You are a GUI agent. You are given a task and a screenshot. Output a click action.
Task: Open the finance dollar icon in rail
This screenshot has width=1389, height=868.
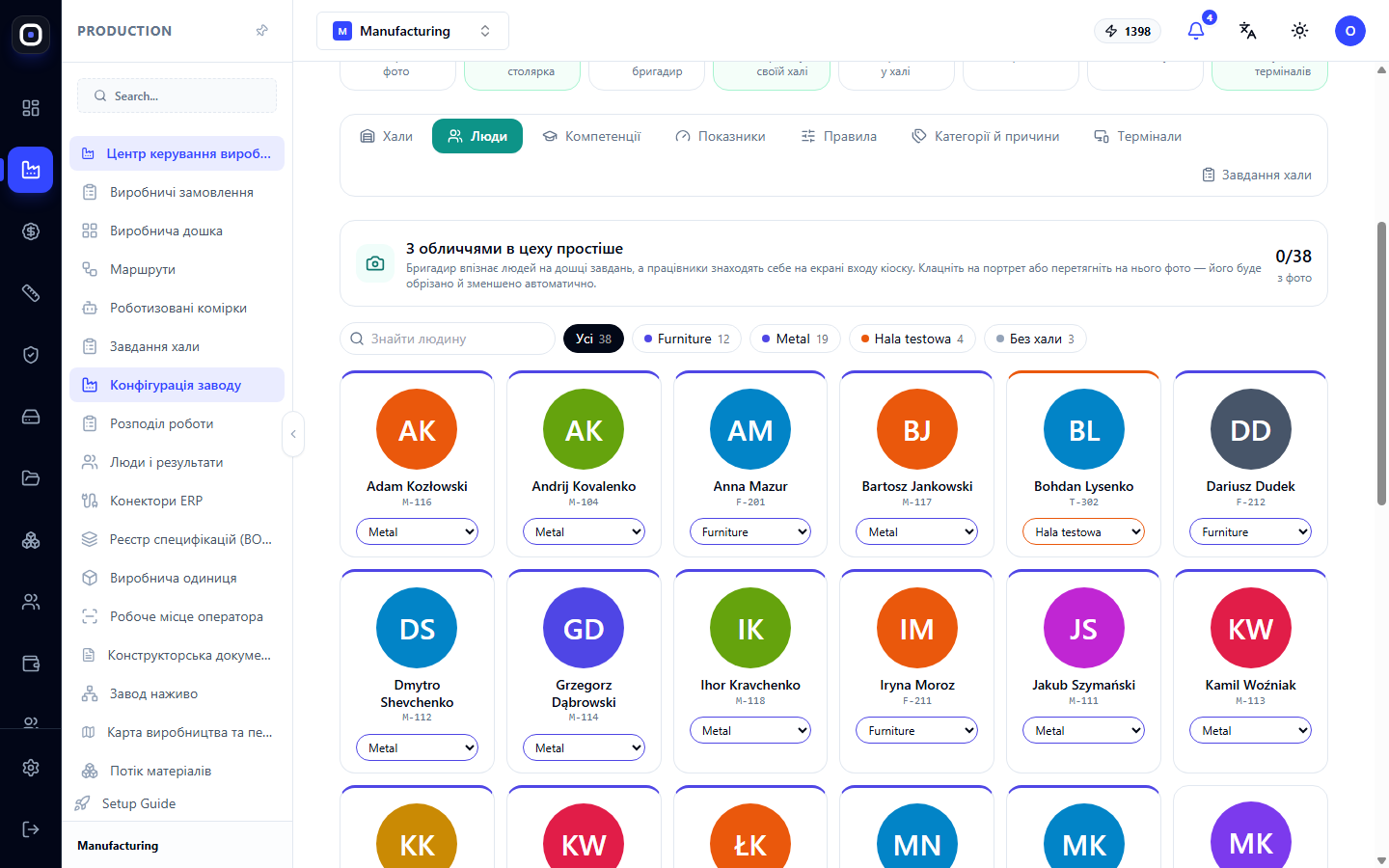[x=31, y=231]
